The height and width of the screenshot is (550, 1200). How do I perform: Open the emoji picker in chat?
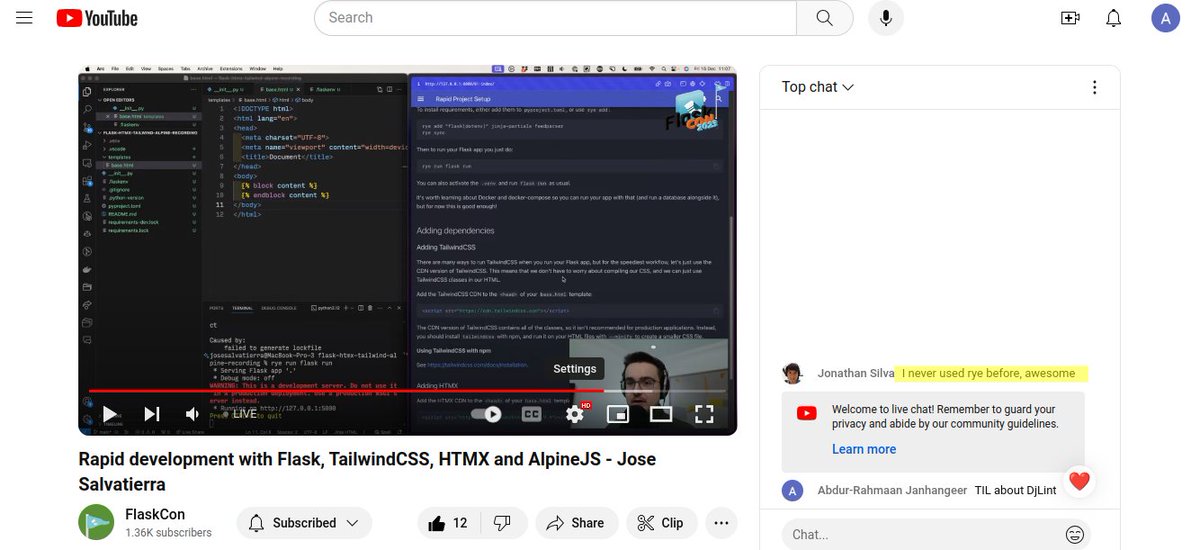[1076, 534]
